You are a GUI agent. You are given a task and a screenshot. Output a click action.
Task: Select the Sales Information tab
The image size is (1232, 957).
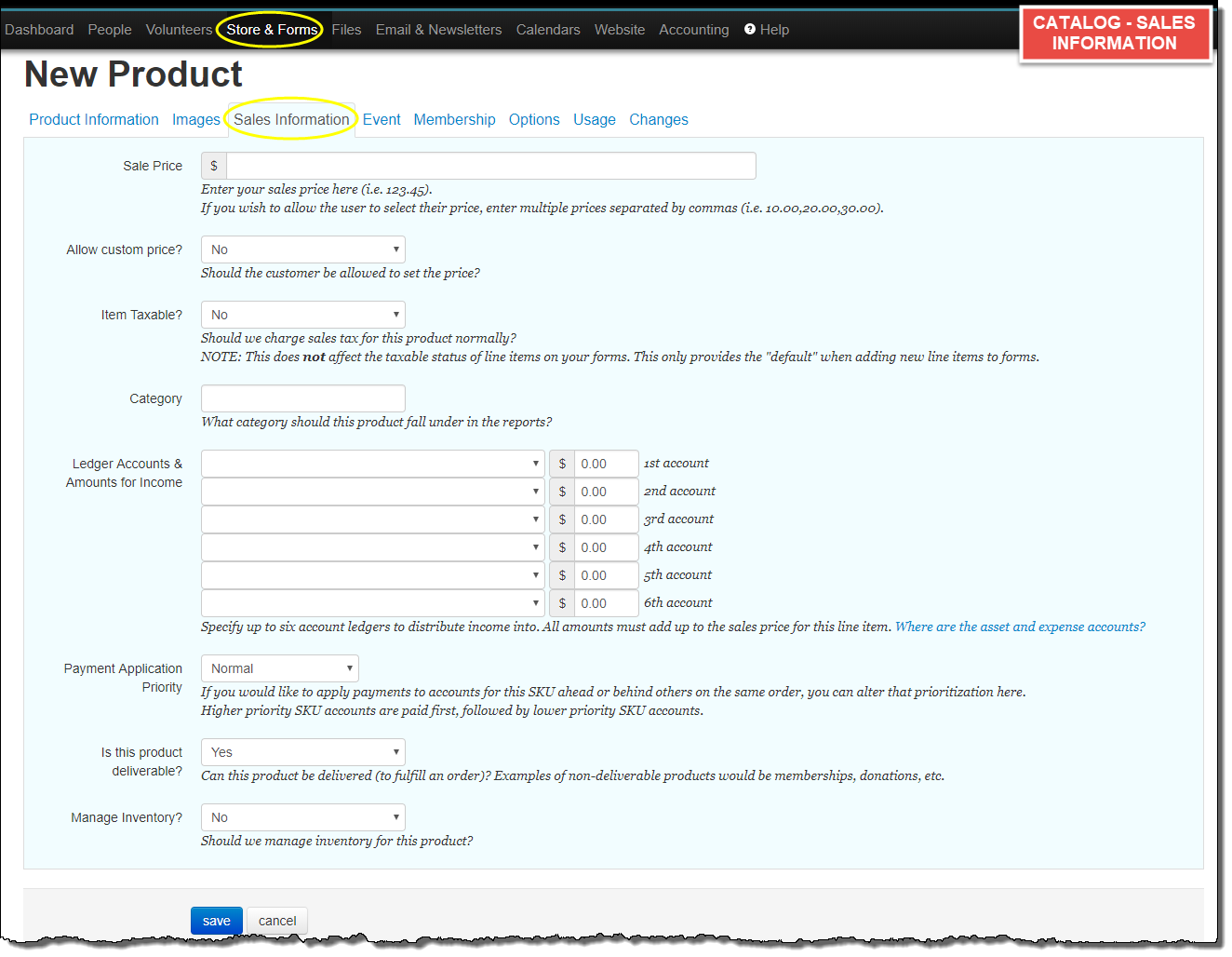(x=291, y=119)
